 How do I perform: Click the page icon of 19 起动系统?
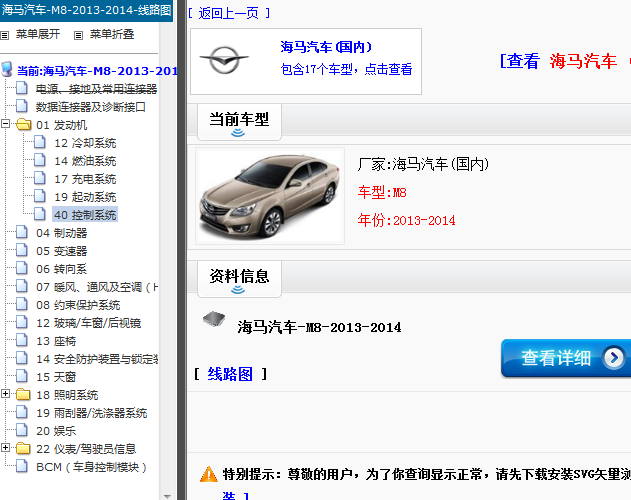click(x=39, y=196)
